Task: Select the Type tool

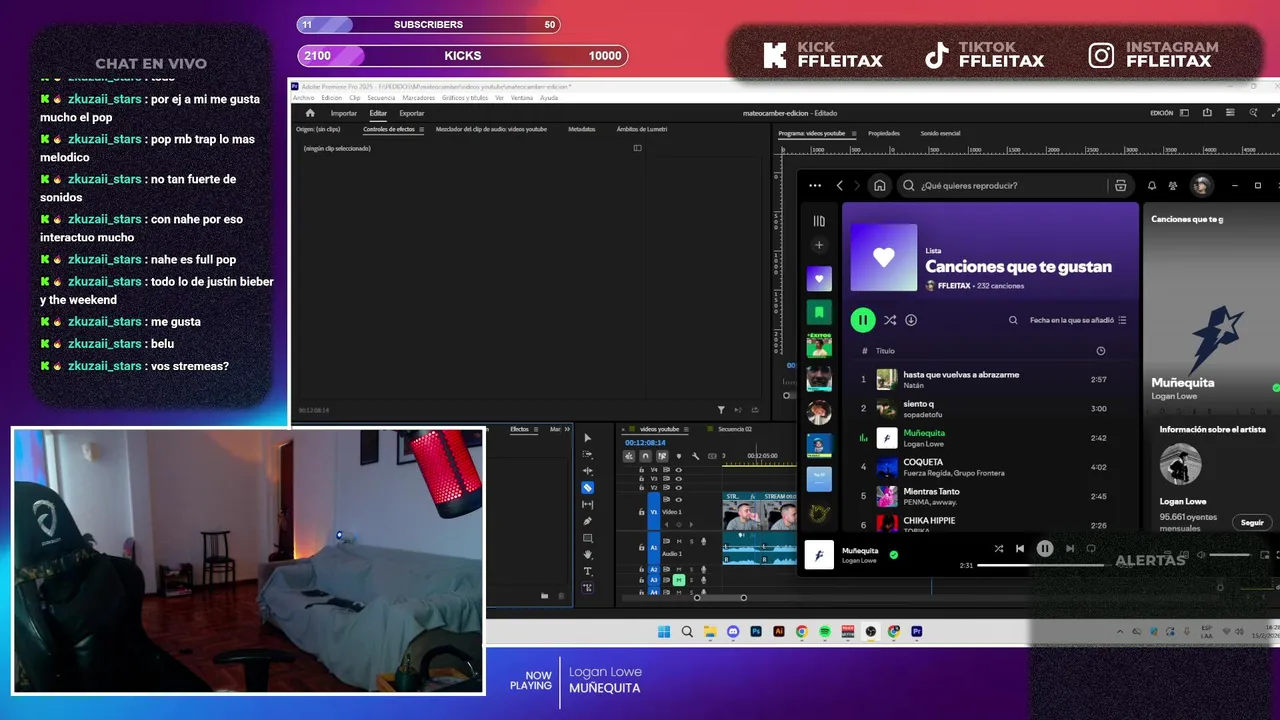Action: [x=588, y=571]
